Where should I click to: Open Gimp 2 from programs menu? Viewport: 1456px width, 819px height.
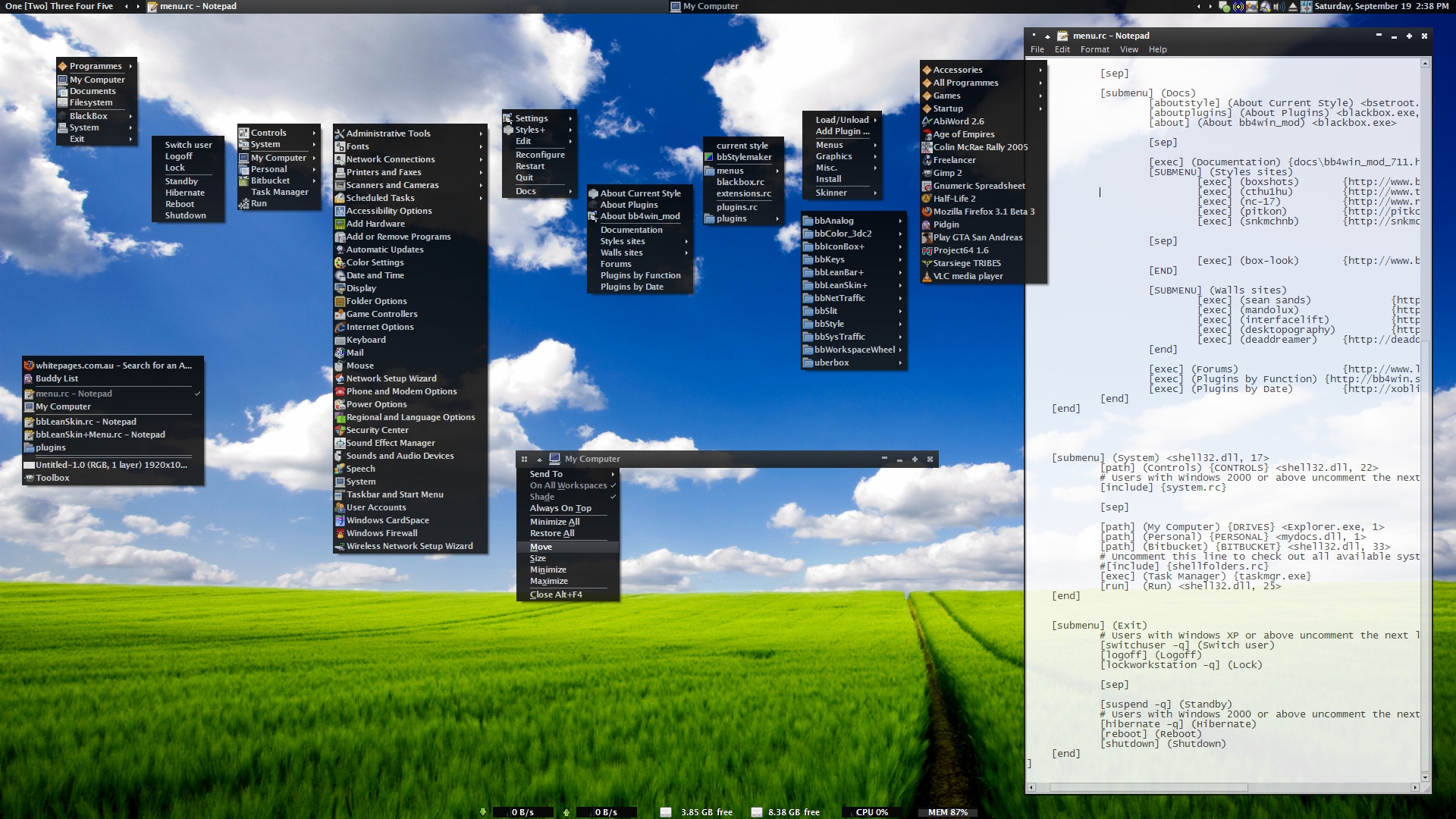[947, 173]
